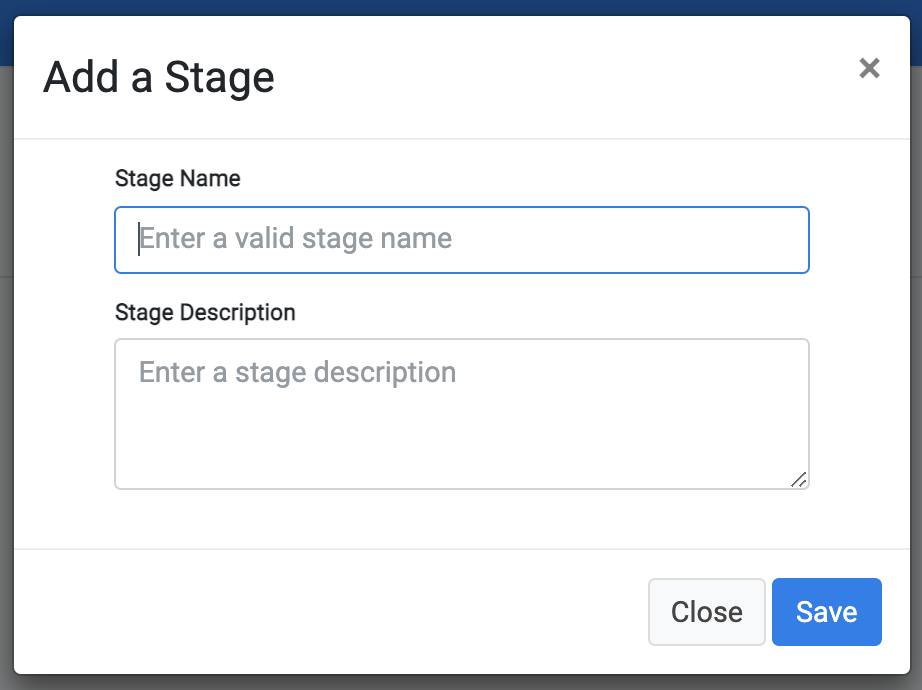The height and width of the screenshot is (690, 922).
Task: Click "Enter a valid stage name" placeholder
Action: click(x=296, y=238)
